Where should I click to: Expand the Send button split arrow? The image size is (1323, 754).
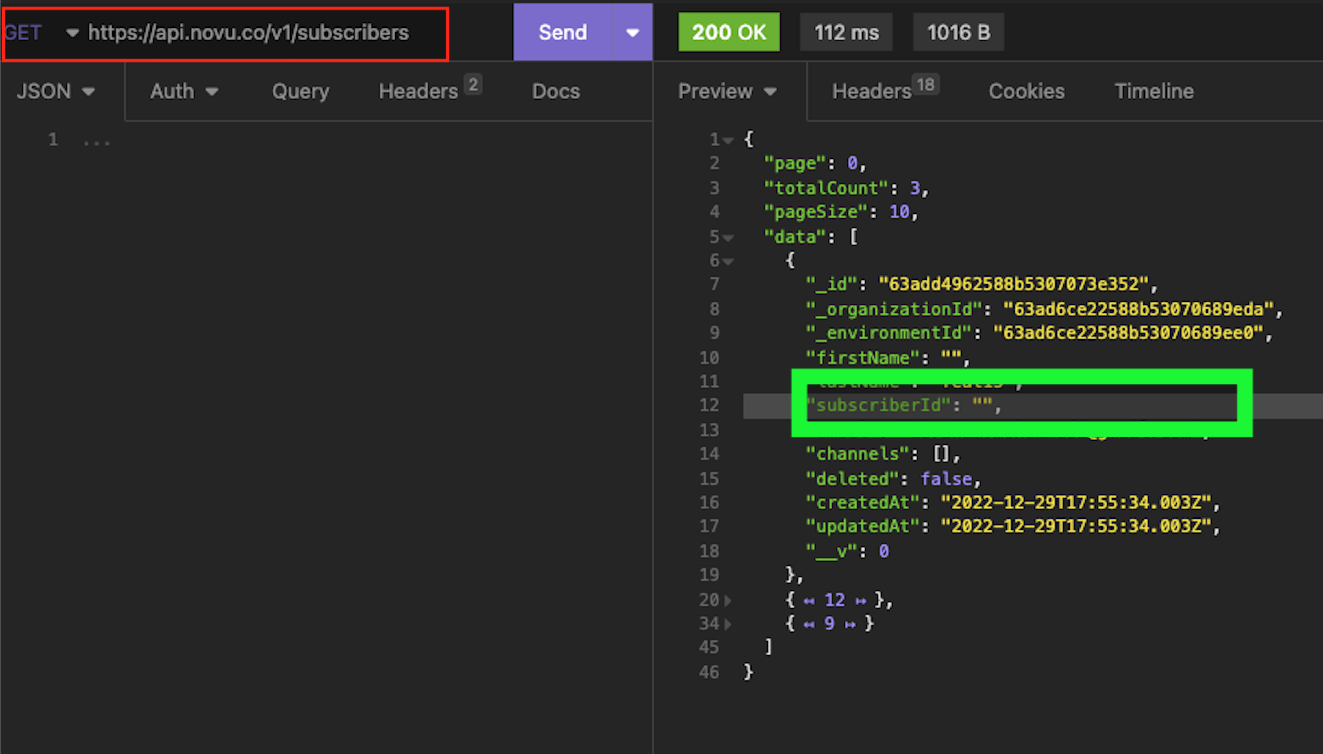[633, 32]
